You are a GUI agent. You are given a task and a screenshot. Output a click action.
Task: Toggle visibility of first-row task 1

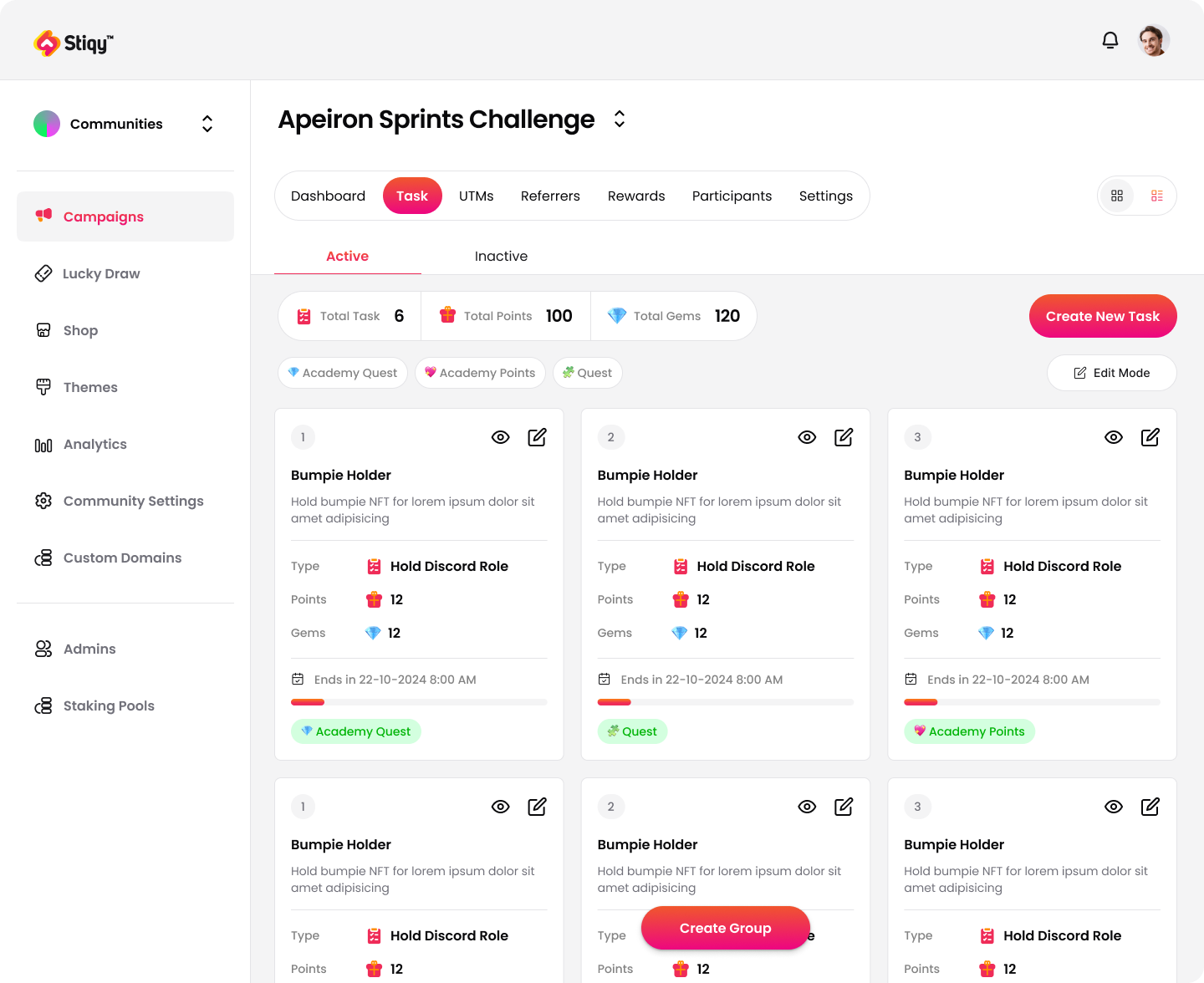pos(501,437)
